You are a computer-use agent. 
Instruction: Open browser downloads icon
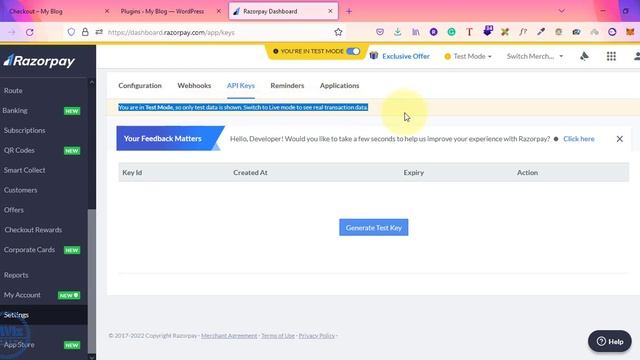398,32
